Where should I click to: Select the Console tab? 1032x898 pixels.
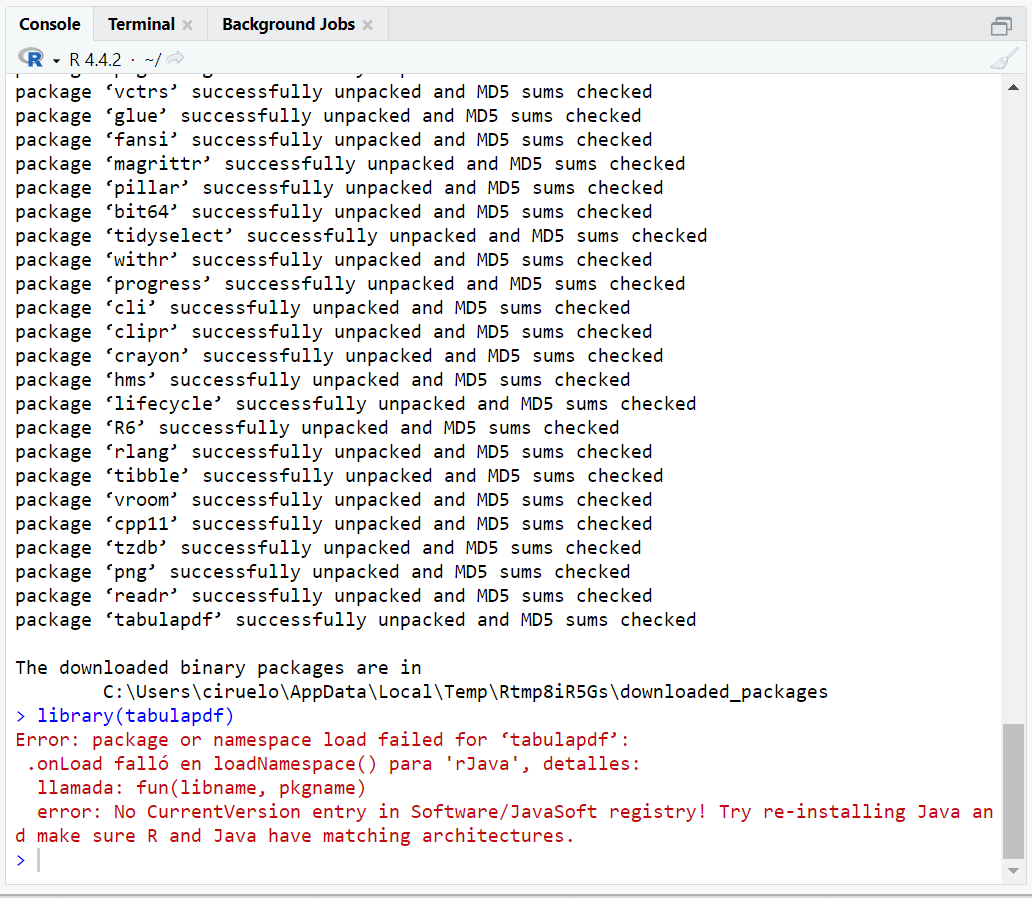[x=49, y=25]
